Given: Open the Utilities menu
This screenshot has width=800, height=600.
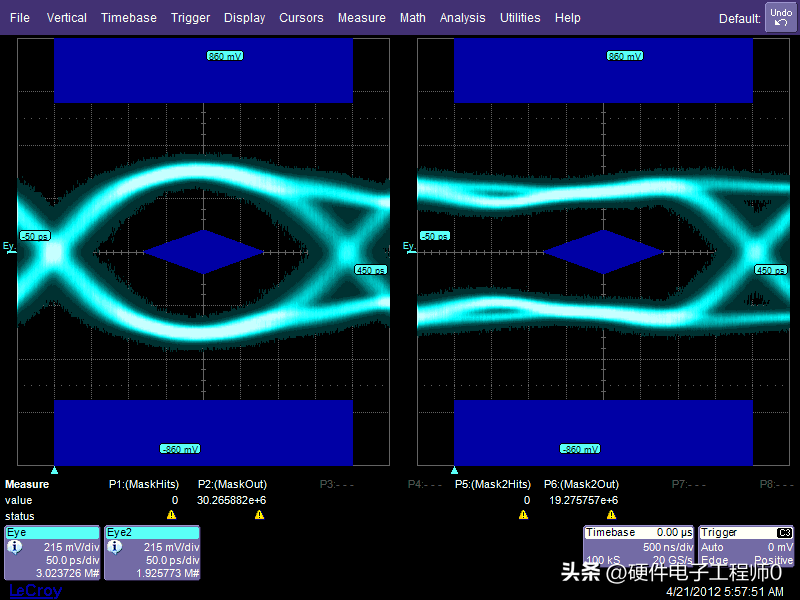Looking at the screenshot, I should coord(520,18).
